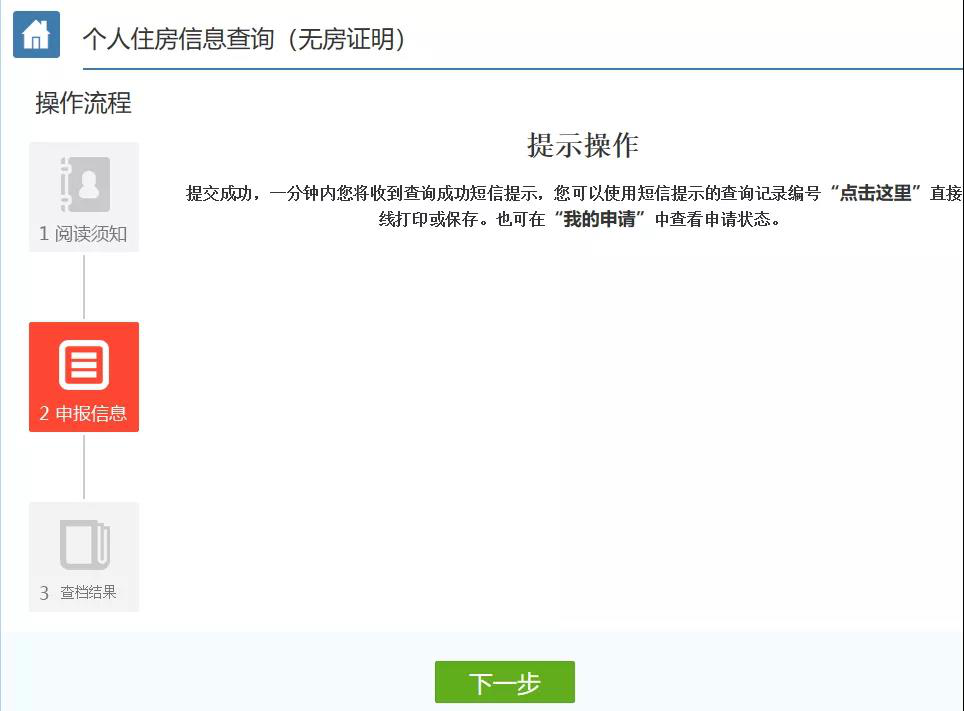This screenshot has width=964, height=711.
Task: Click the 提示操作 heading
Action: click(583, 145)
